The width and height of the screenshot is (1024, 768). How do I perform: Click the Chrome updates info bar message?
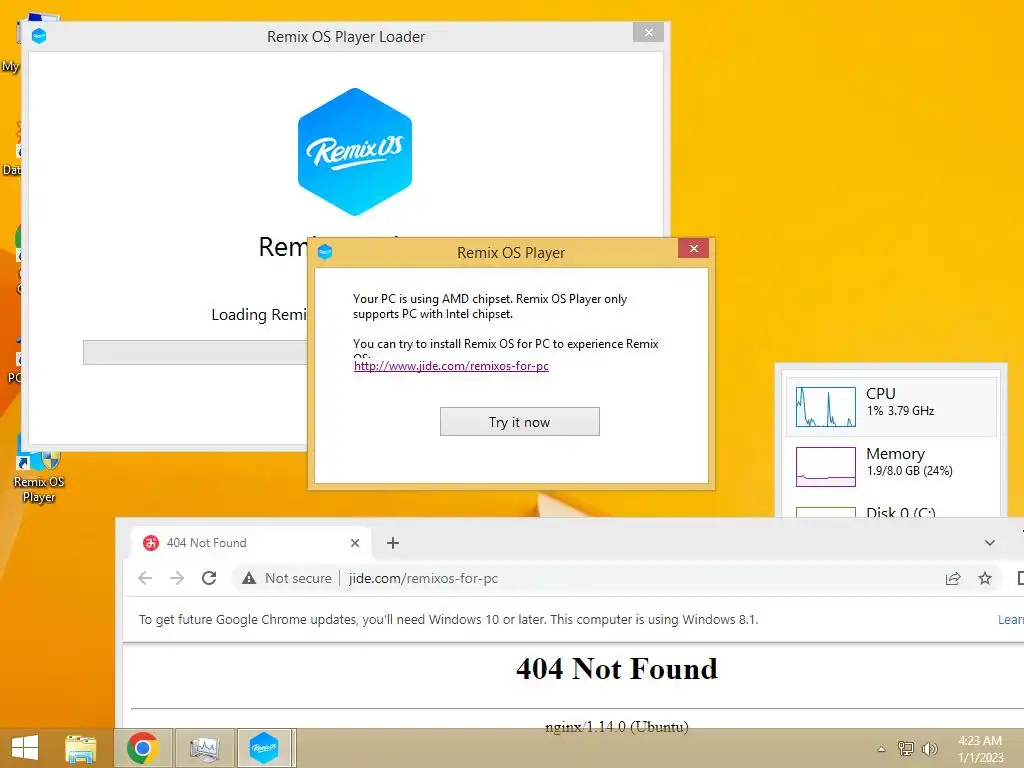point(448,619)
